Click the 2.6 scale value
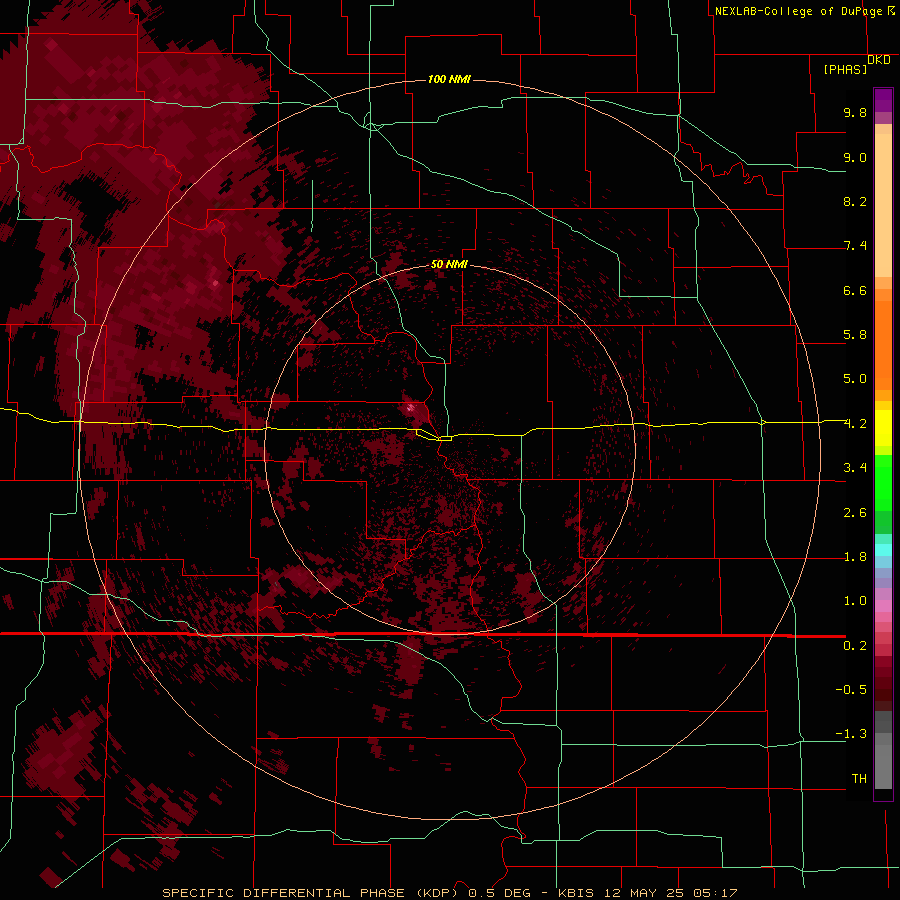The height and width of the screenshot is (900, 900). [x=855, y=513]
